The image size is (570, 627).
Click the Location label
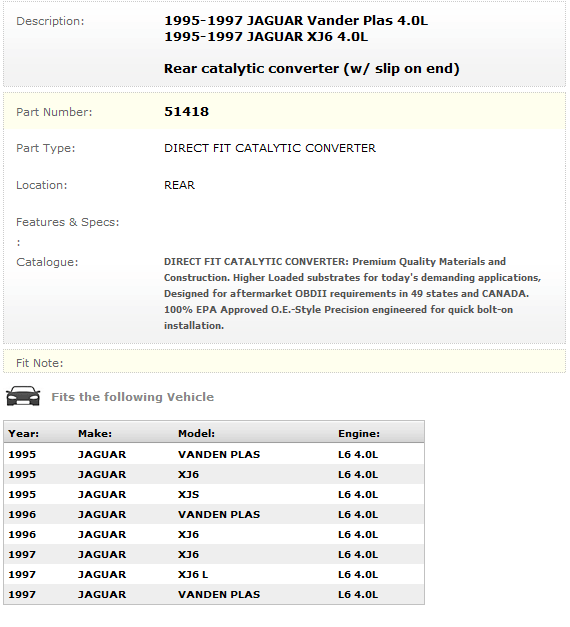pyautogui.click(x=42, y=185)
